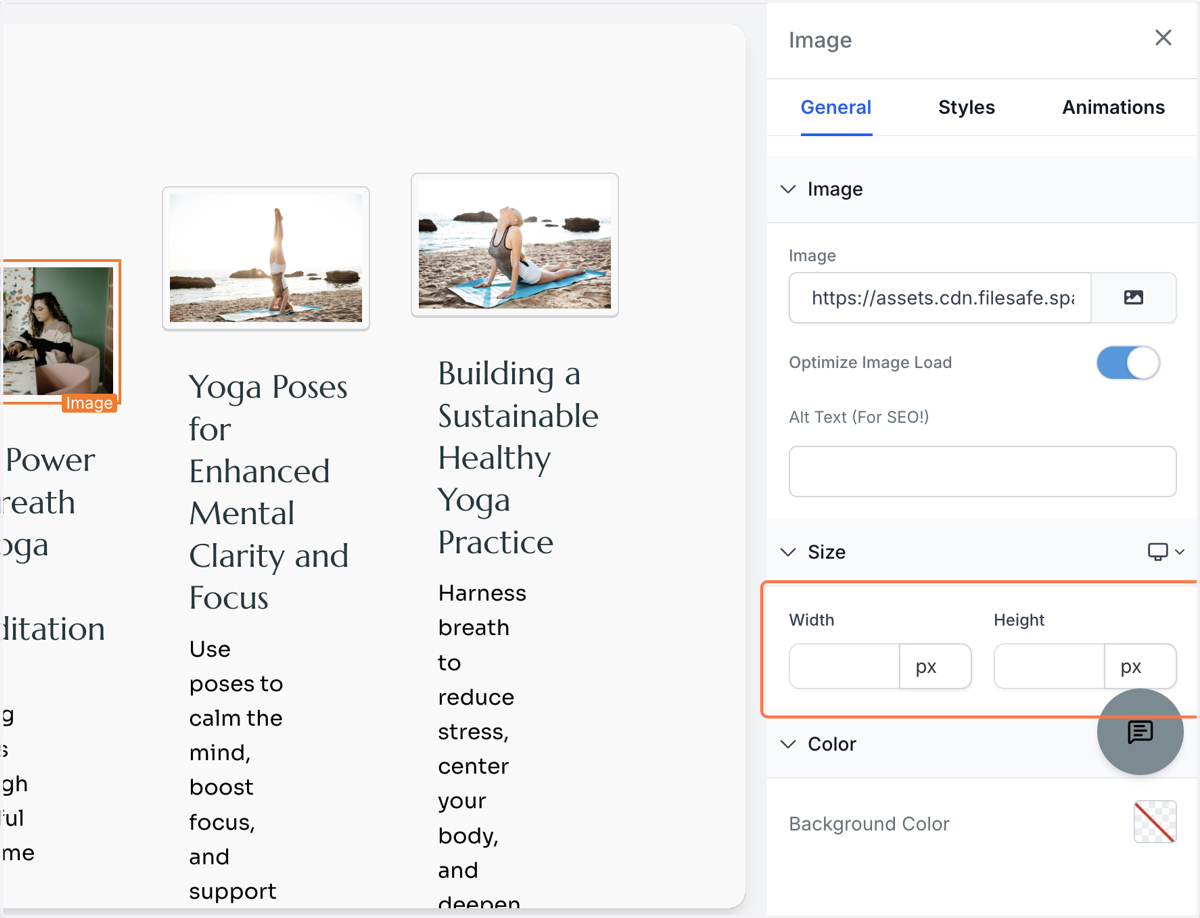Screen dimensions: 1200x918
Task: Click the 'Background Color' label
Action: [x=869, y=824]
